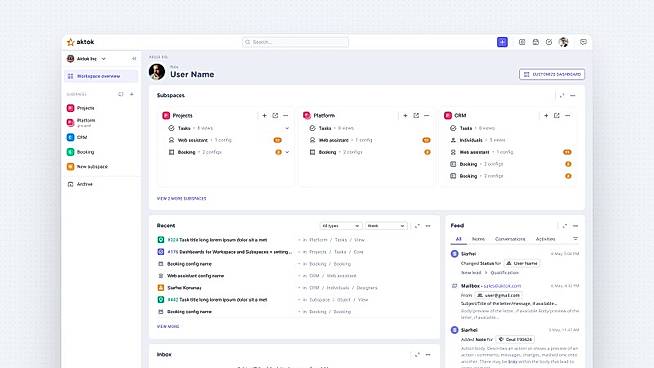
Task: Open recent item Sarhei Konanau
Action: click(184, 288)
